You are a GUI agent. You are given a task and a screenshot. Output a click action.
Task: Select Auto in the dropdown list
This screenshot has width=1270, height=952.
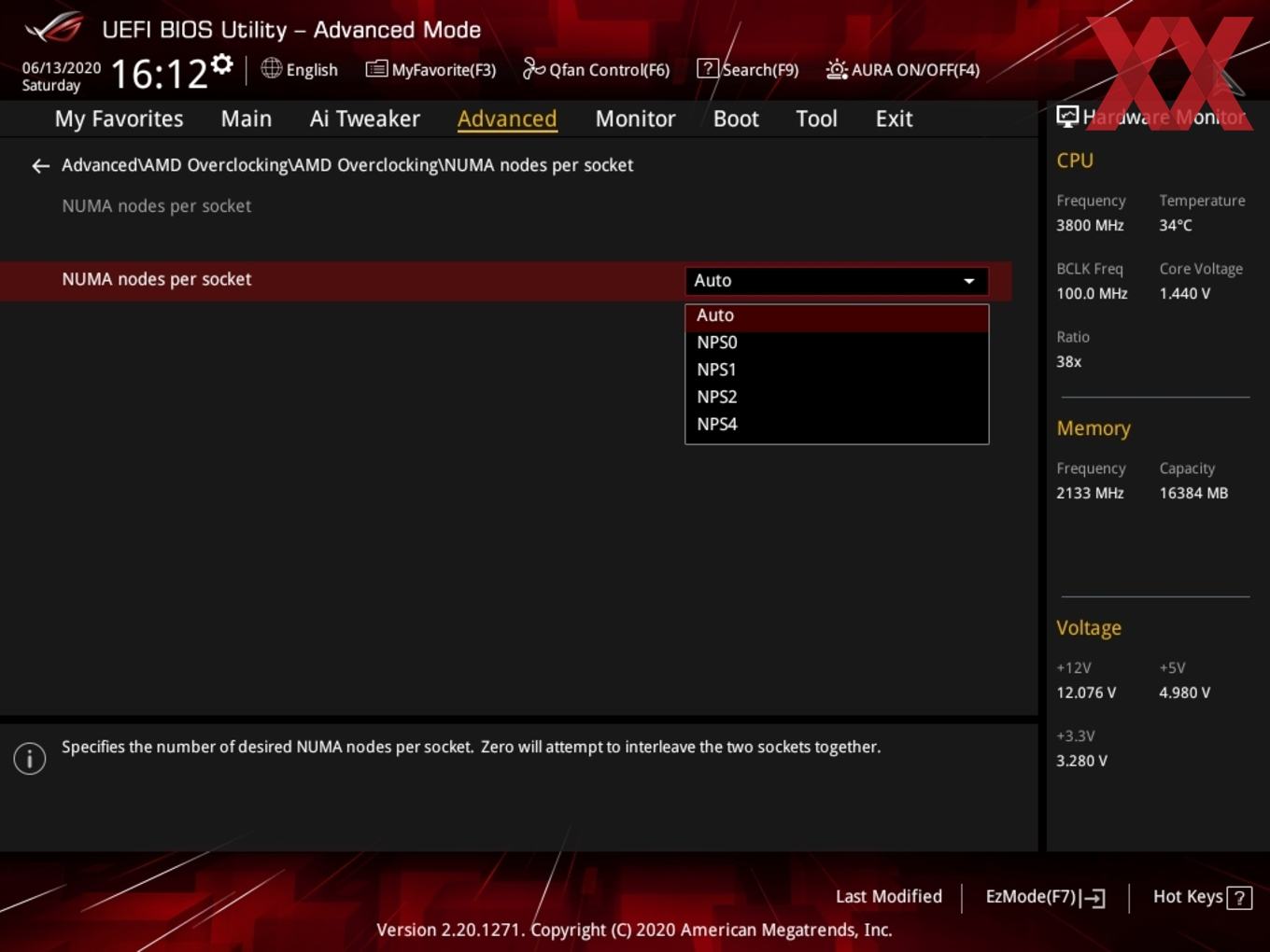(837, 316)
